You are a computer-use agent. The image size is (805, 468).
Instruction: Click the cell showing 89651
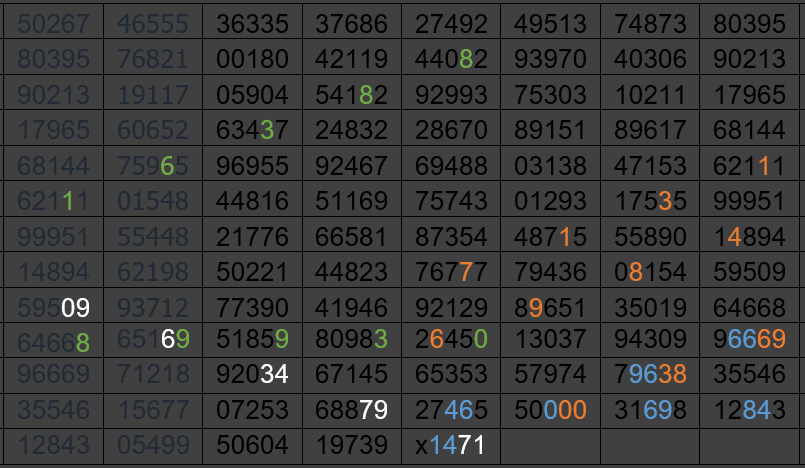[550, 305]
